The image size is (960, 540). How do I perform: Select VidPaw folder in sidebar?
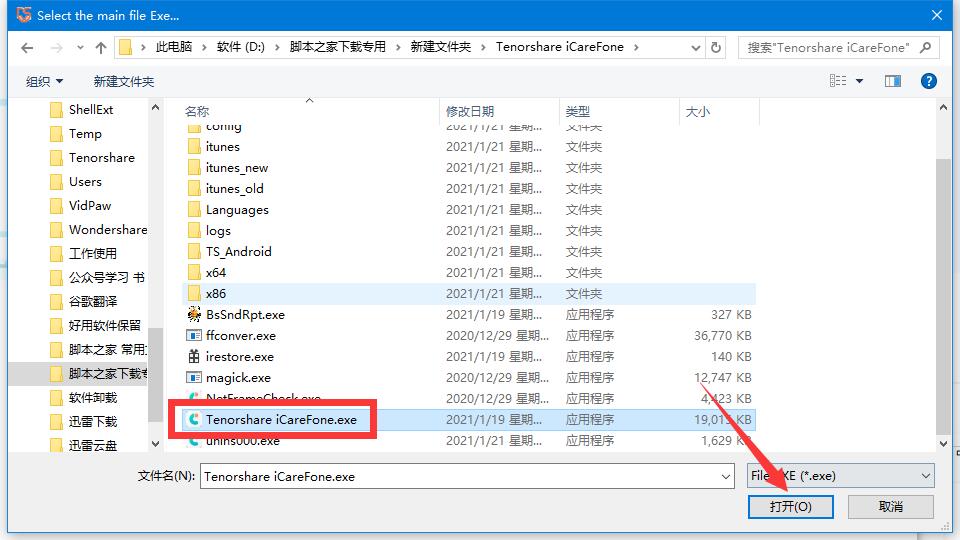point(90,206)
